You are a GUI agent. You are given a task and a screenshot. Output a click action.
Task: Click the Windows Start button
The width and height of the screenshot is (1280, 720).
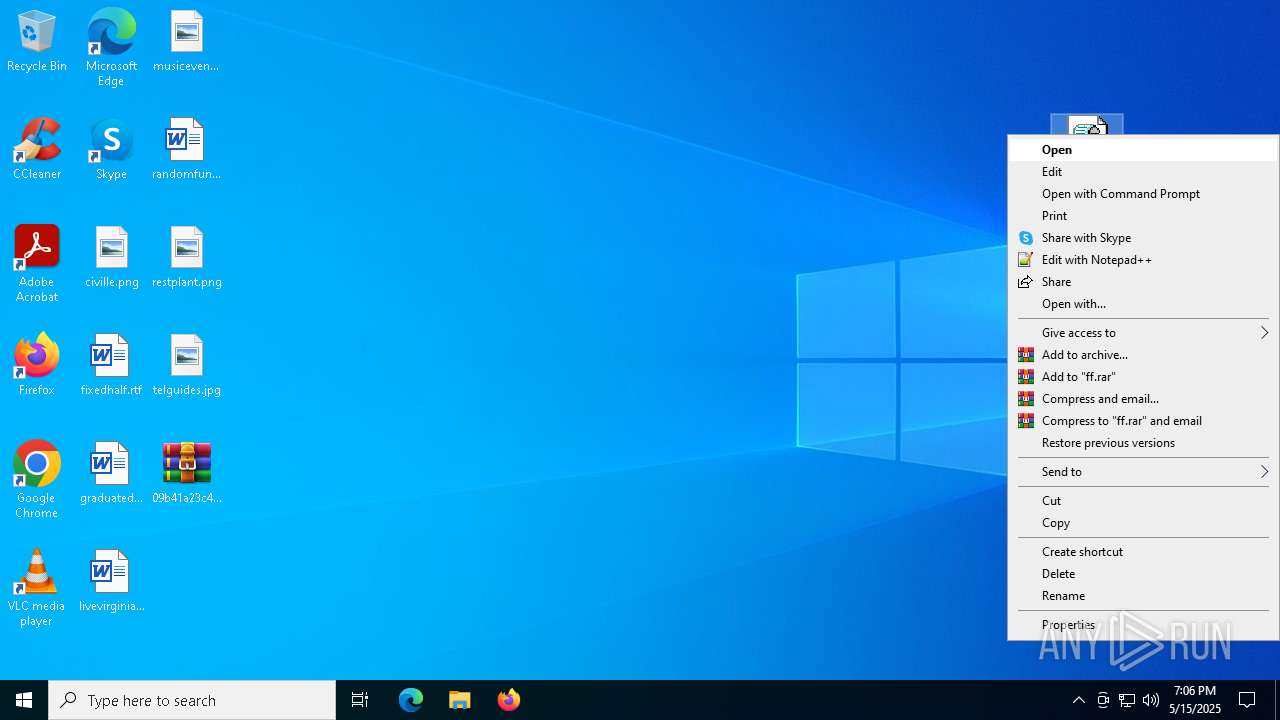click(24, 700)
